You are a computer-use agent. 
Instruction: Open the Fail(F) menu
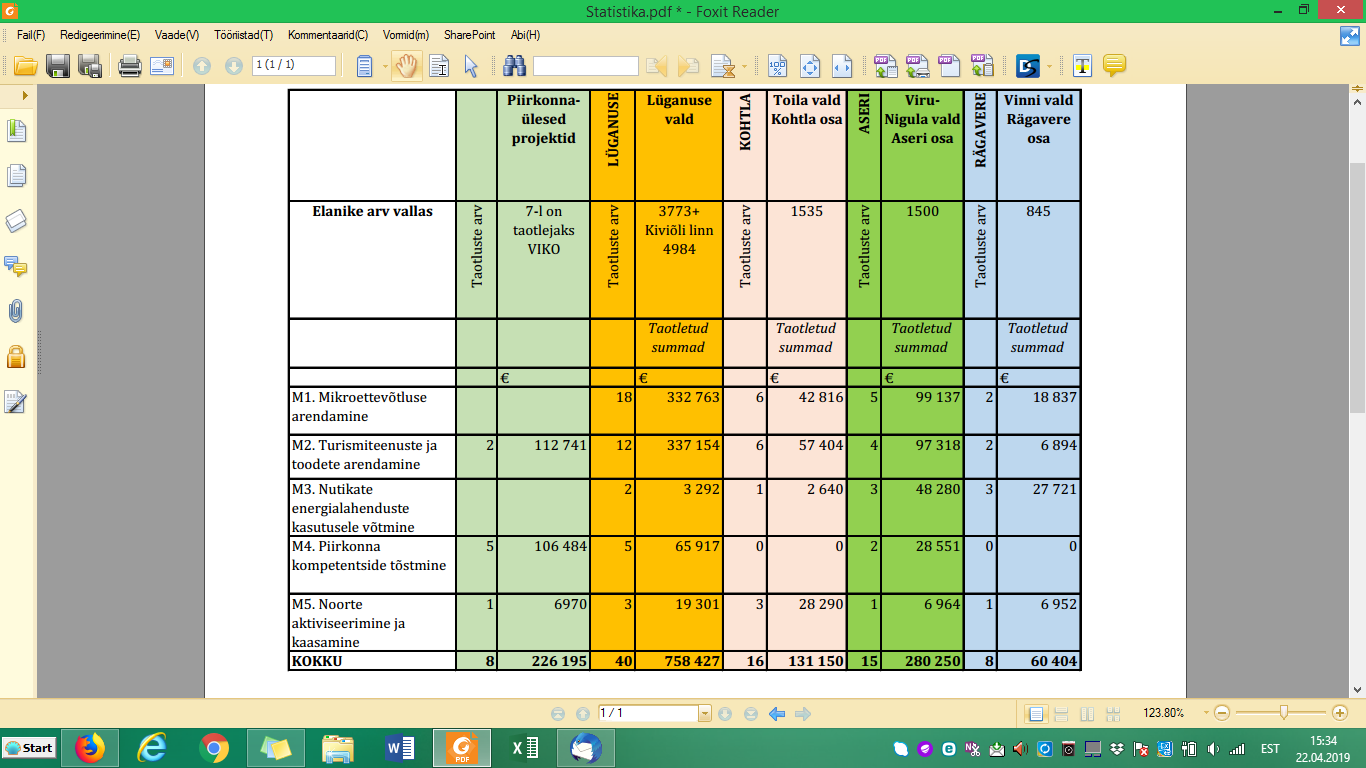[x=31, y=35]
